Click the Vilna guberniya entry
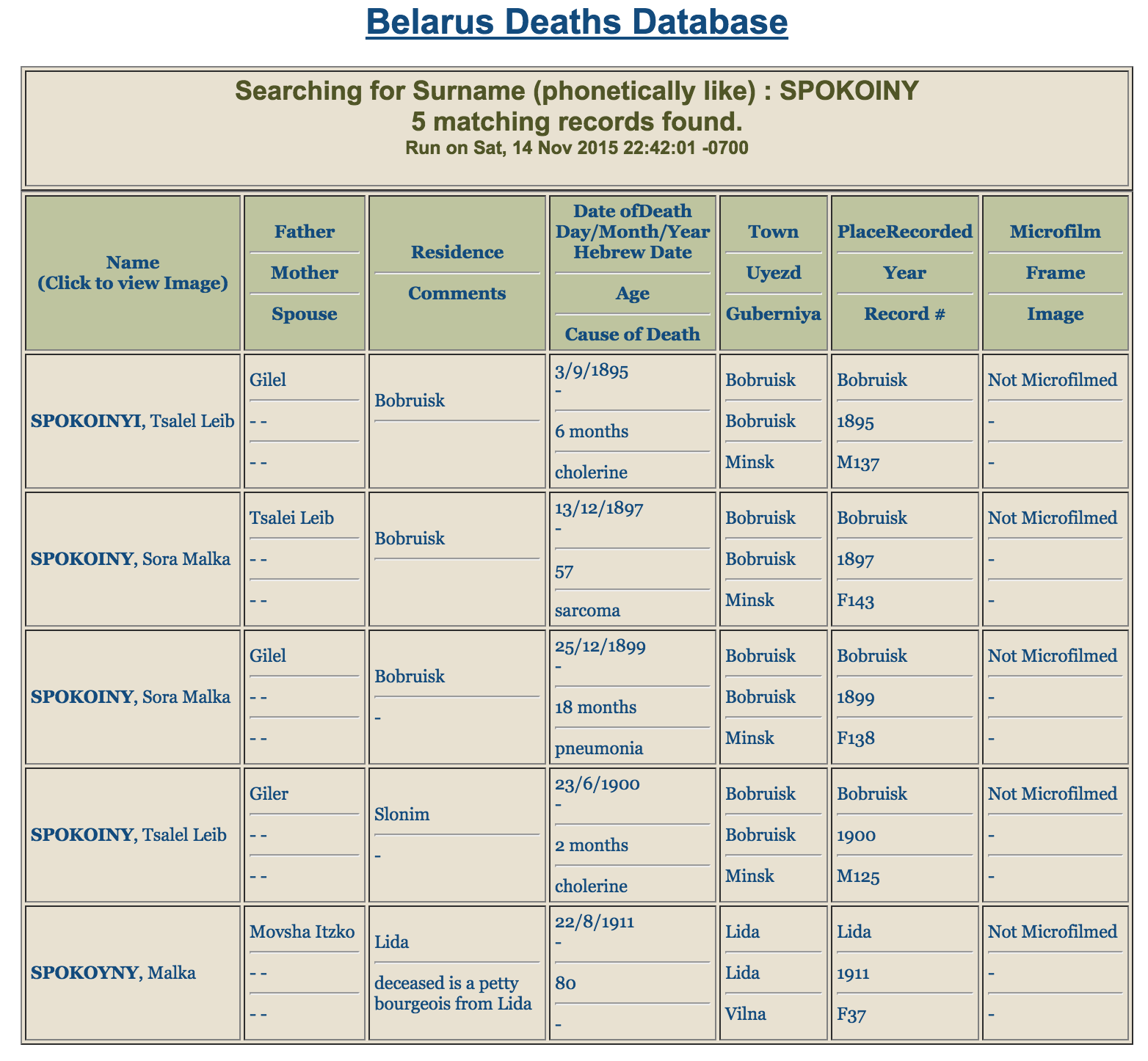The width and height of the screenshot is (1148, 1061). point(745,1014)
